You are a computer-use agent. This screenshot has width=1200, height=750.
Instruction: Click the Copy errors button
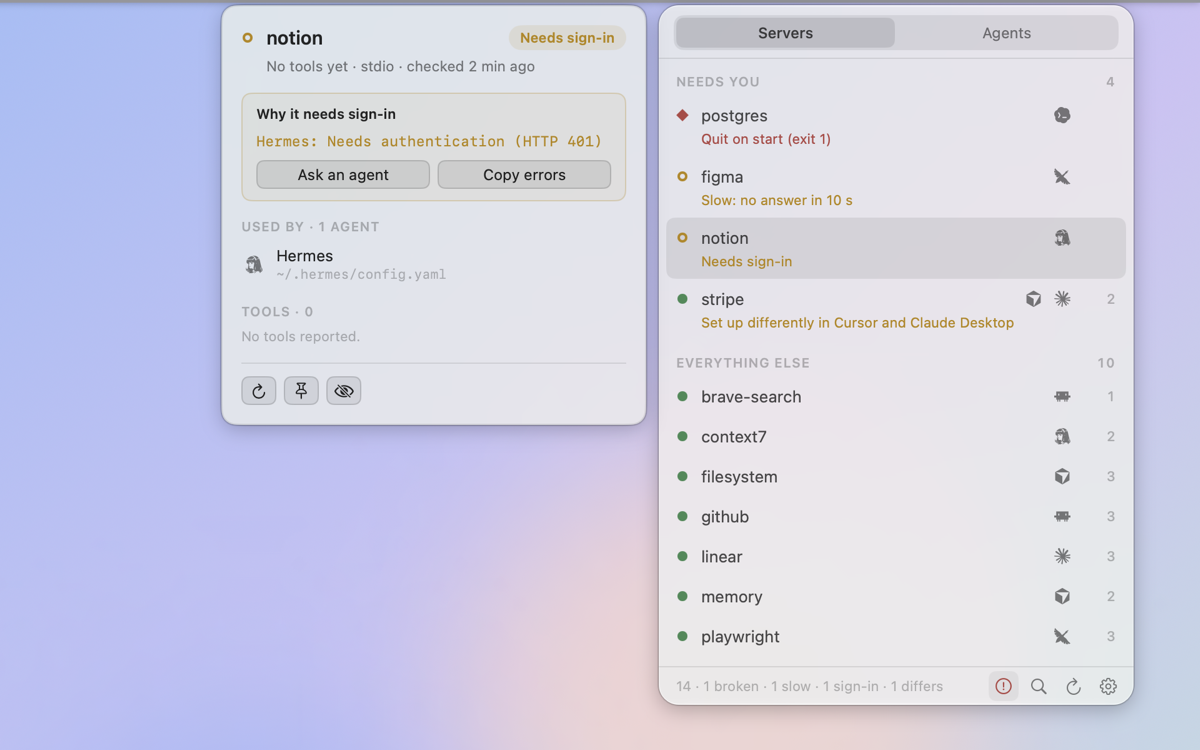tap(524, 175)
